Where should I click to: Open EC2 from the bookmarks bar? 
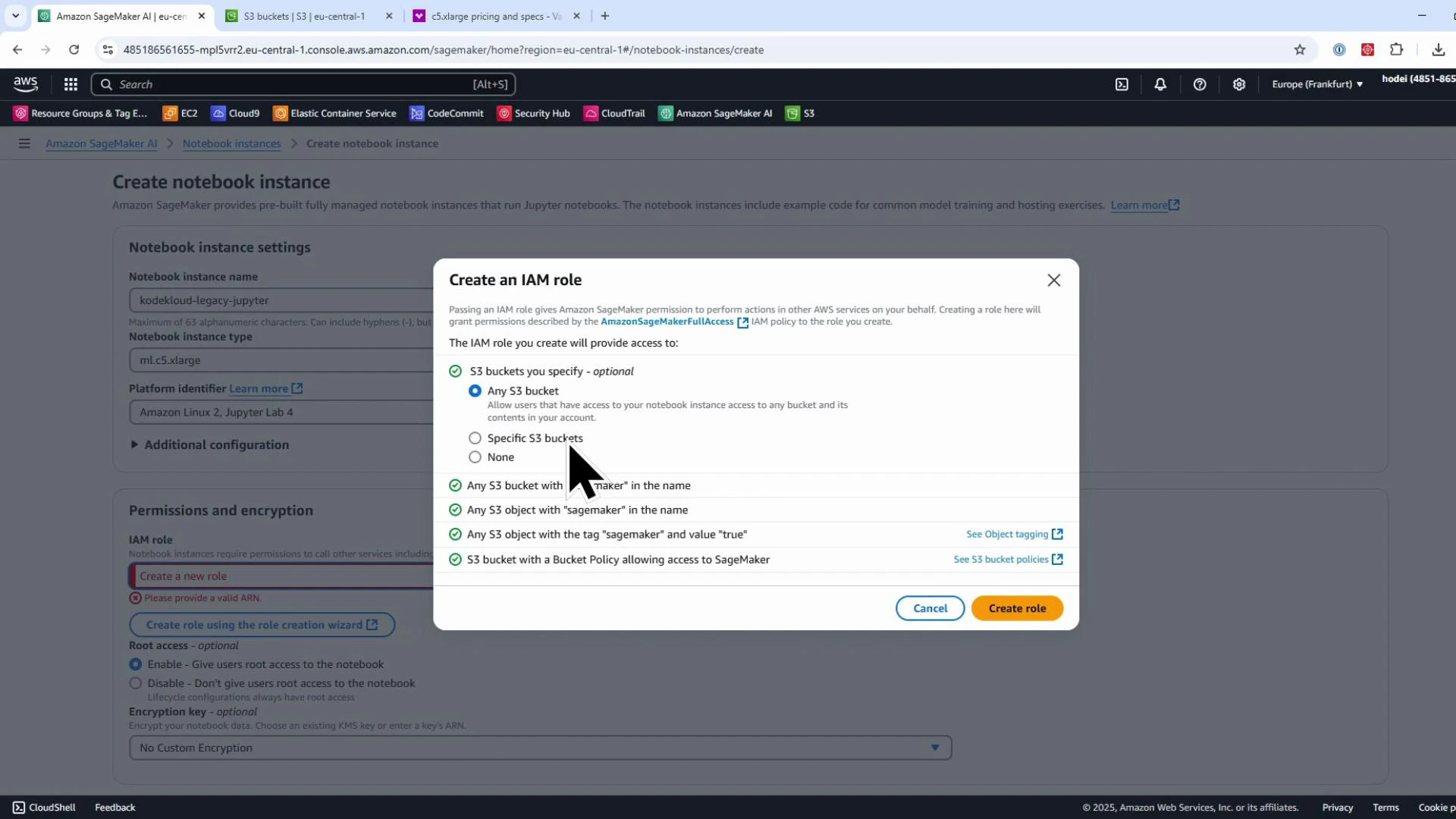pos(180,113)
